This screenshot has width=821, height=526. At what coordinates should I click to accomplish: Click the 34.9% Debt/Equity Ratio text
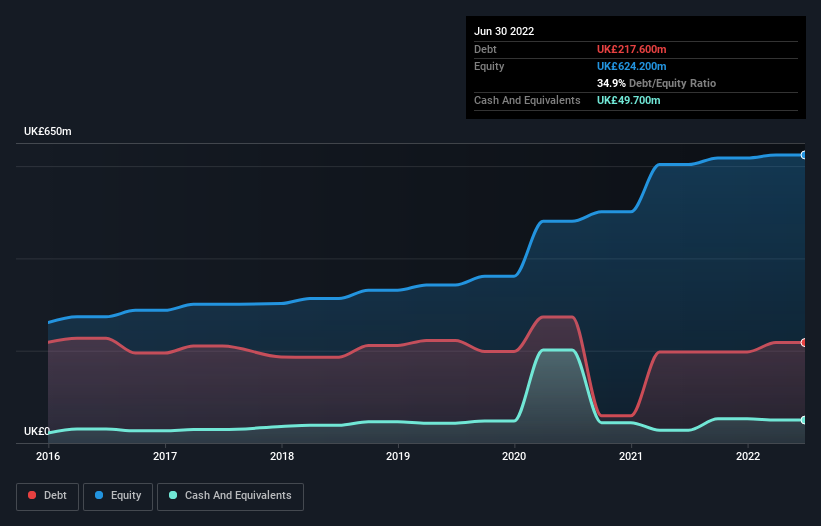tap(656, 83)
